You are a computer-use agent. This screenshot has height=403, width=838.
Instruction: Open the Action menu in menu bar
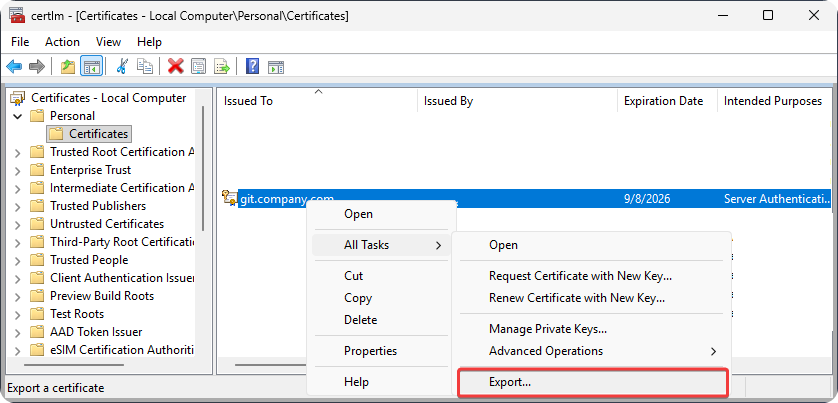[x=62, y=42]
